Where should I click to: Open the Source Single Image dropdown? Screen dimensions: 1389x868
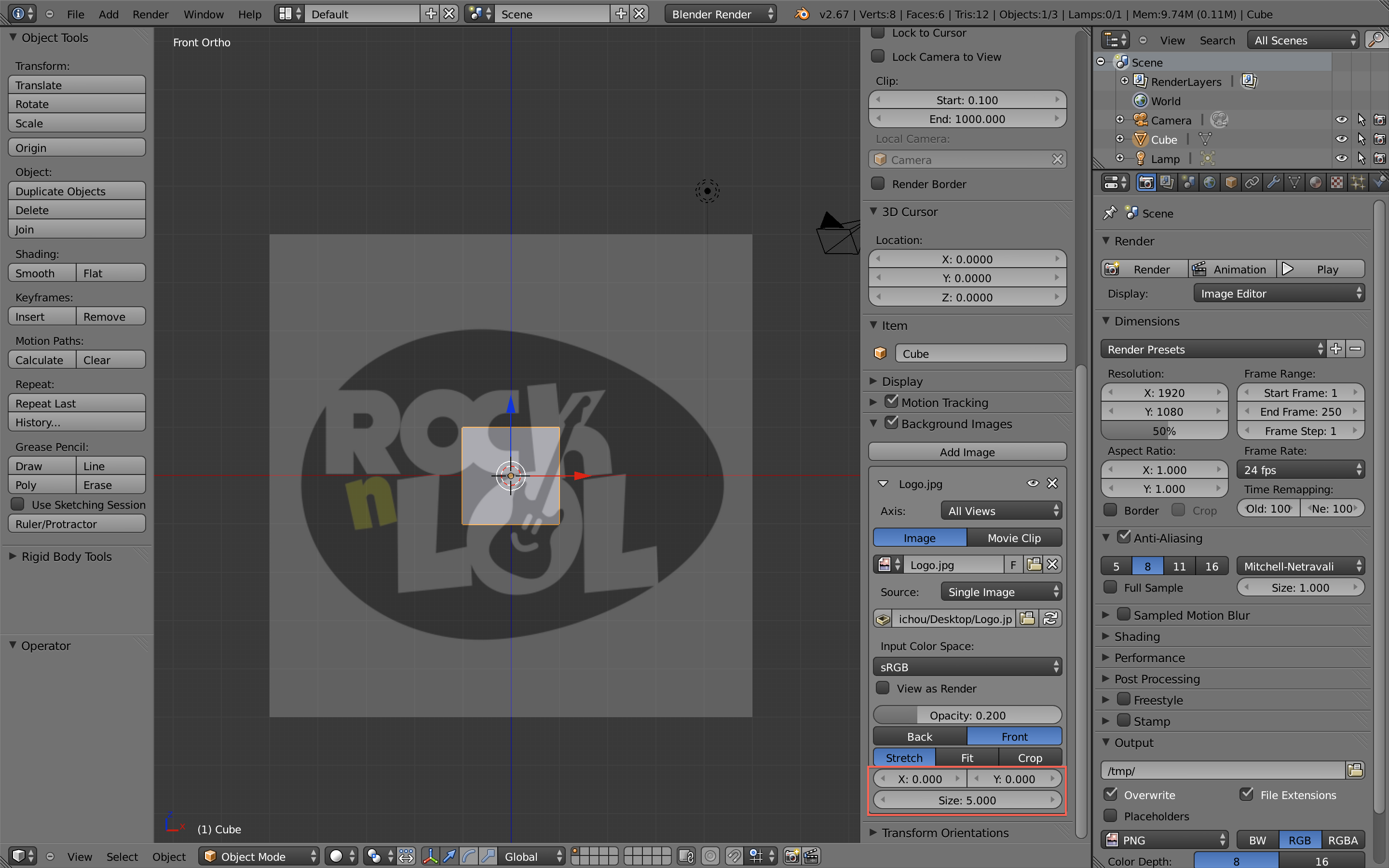click(1002, 591)
